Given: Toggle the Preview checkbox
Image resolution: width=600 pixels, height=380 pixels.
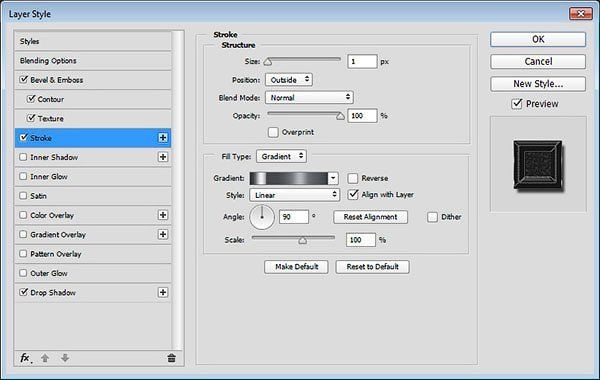Looking at the screenshot, I should point(517,104).
